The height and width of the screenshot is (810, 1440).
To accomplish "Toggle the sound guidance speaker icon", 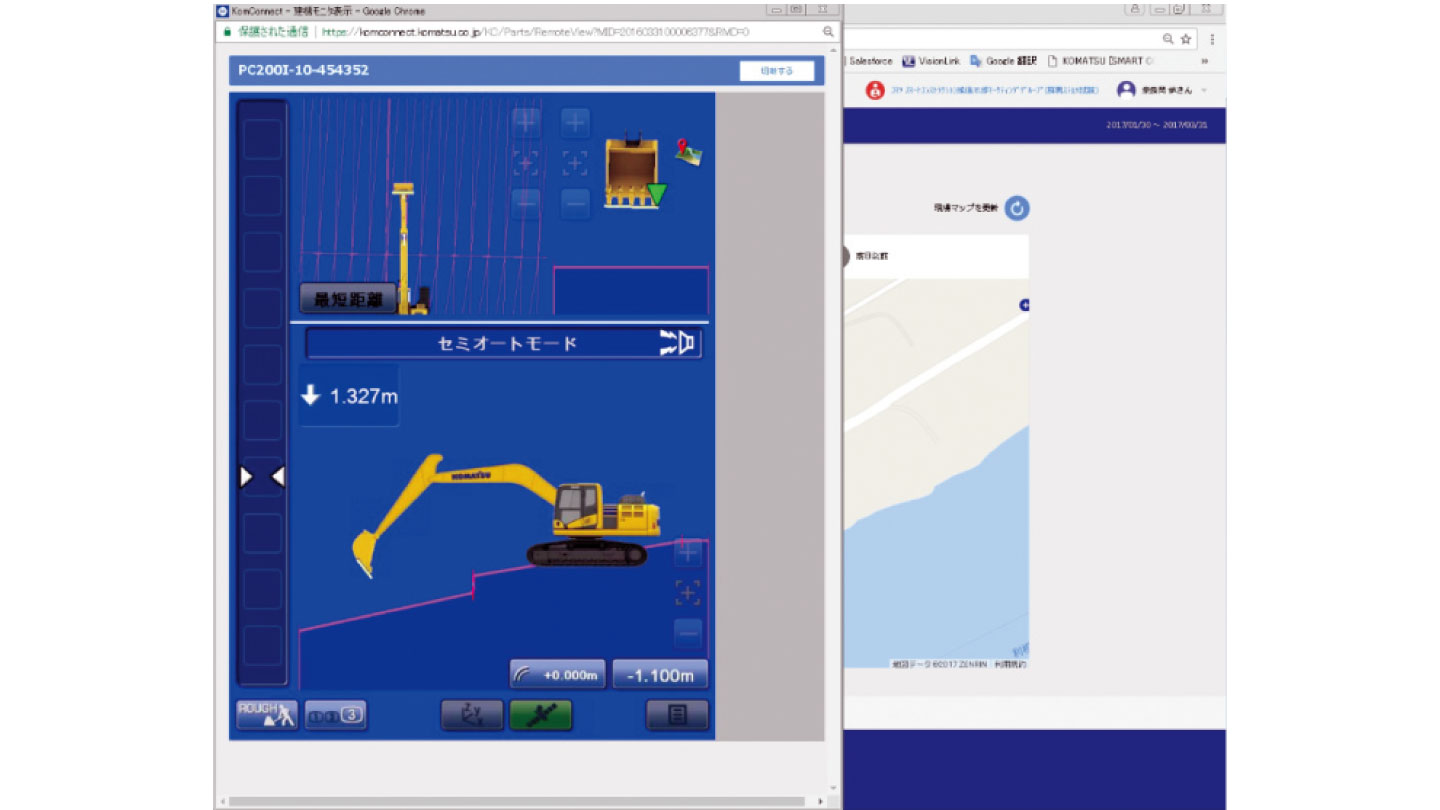I will 677,343.
